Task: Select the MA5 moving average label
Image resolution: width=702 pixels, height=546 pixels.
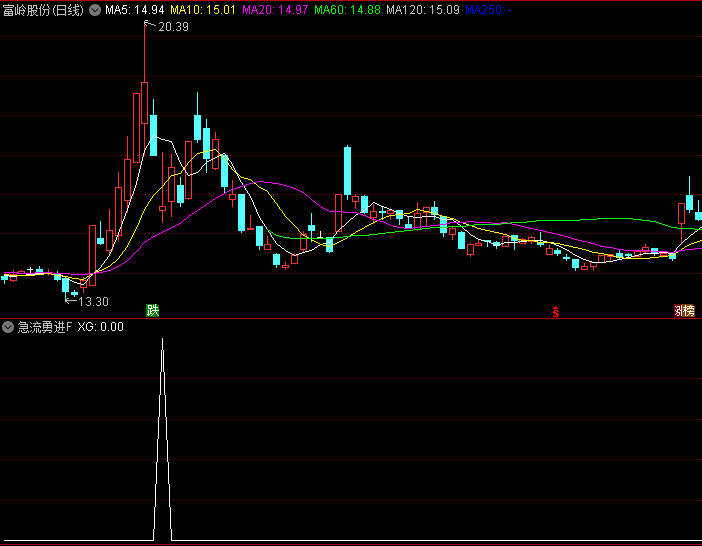Action: (x=134, y=10)
